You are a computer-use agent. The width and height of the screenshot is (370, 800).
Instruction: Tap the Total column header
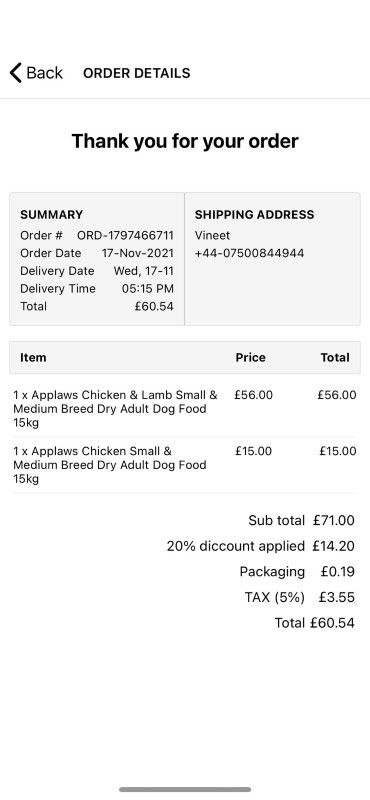(x=335, y=358)
